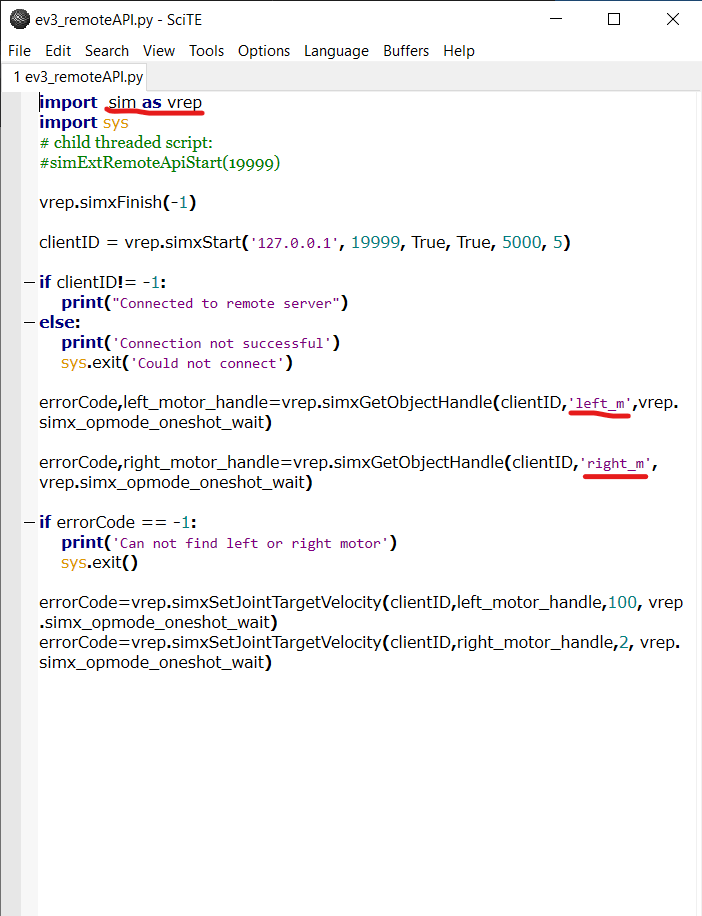Open the Edit menu
This screenshot has width=702, height=916.
(58, 51)
